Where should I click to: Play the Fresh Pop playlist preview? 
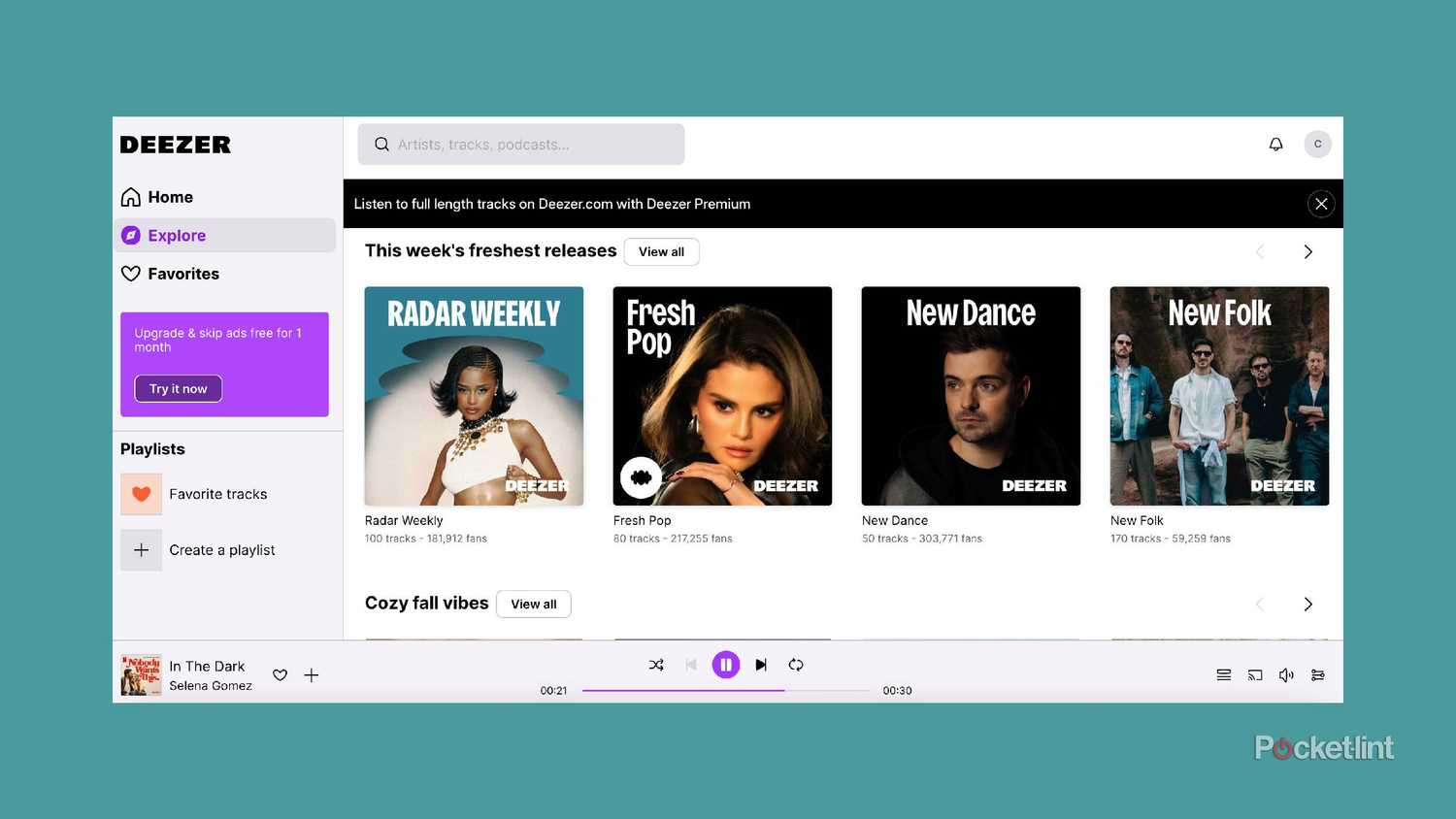[x=641, y=477]
